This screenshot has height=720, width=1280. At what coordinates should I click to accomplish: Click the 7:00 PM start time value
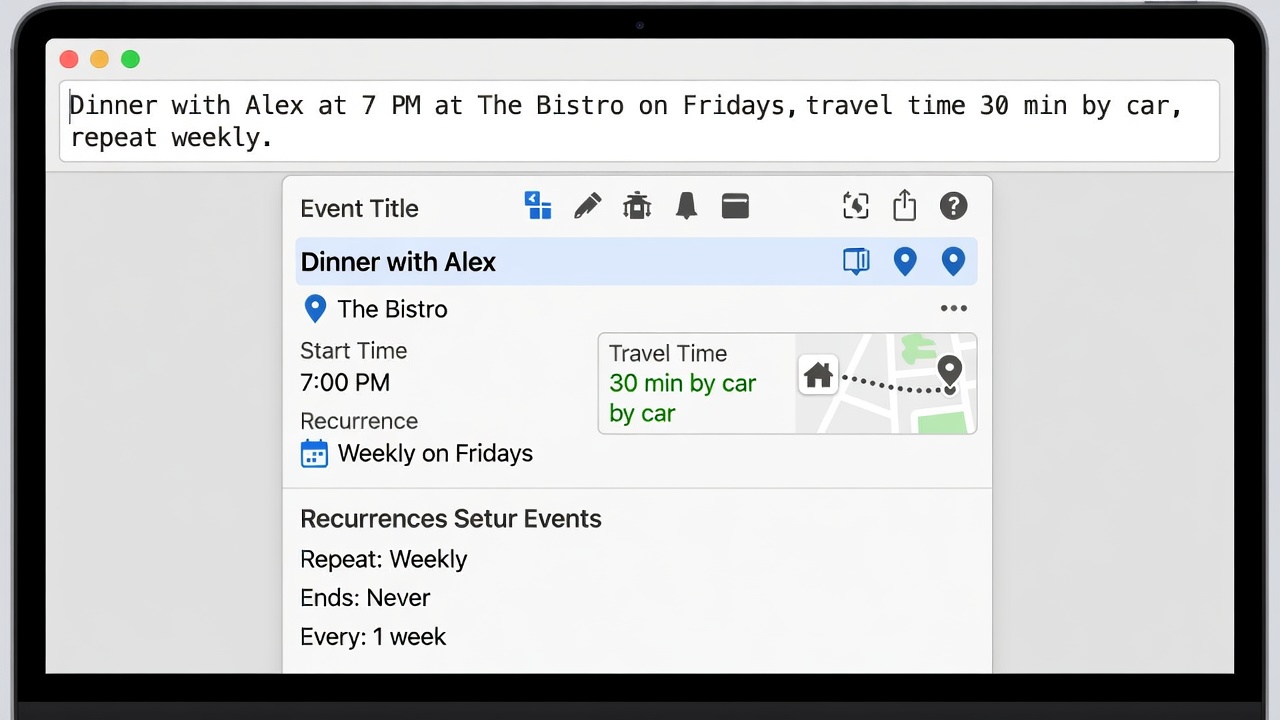(x=345, y=382)
